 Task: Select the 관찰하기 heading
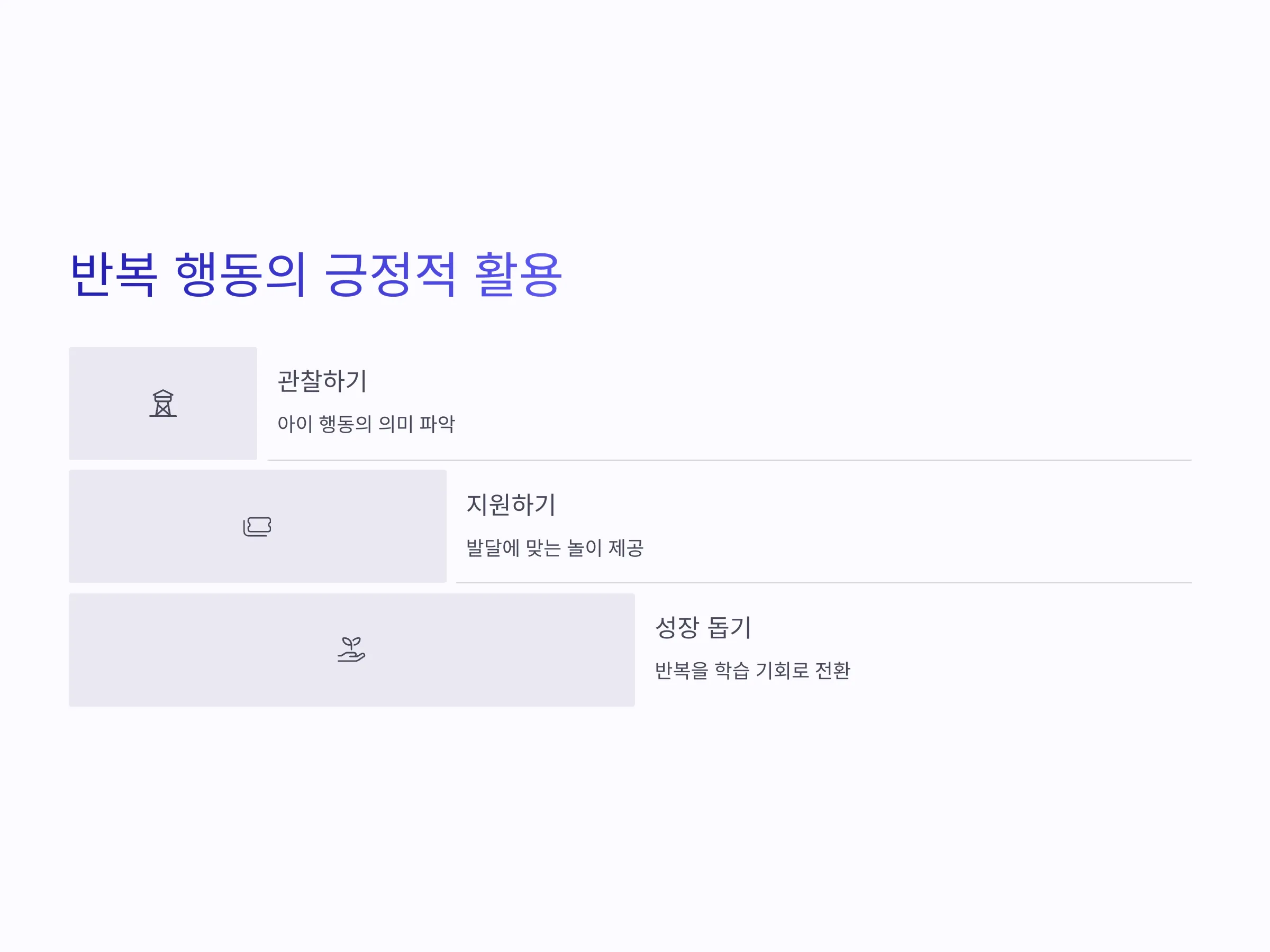(x=322, y=381)
